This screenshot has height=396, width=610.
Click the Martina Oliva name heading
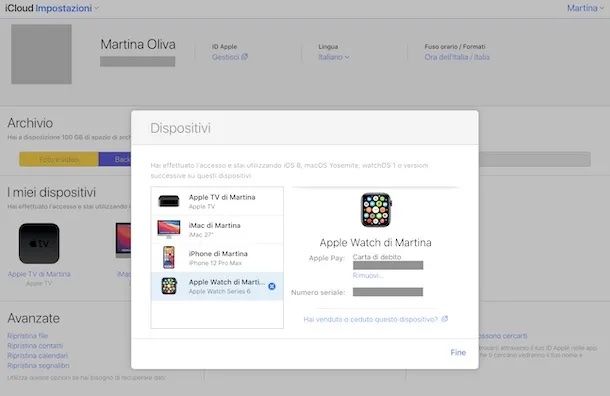pyautogui.click(x=138, y=44)
